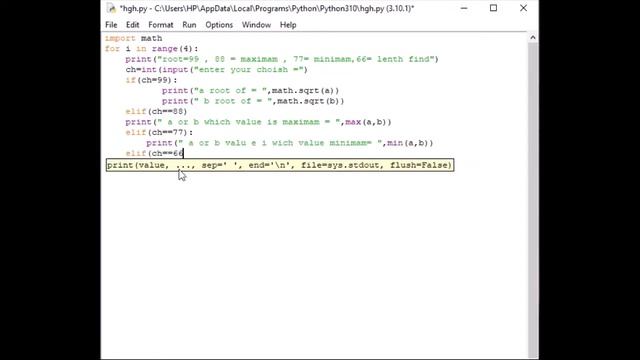Image resolution: width=640 pixels, height=360 pixels.
Task: Minimize the hgh.py window
Action: click(x=464, y=8)
